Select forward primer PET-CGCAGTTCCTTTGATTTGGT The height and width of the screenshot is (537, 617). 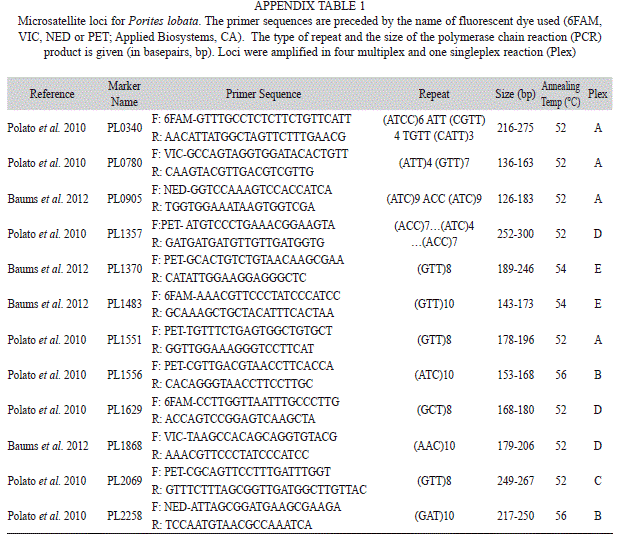[247, 472]
